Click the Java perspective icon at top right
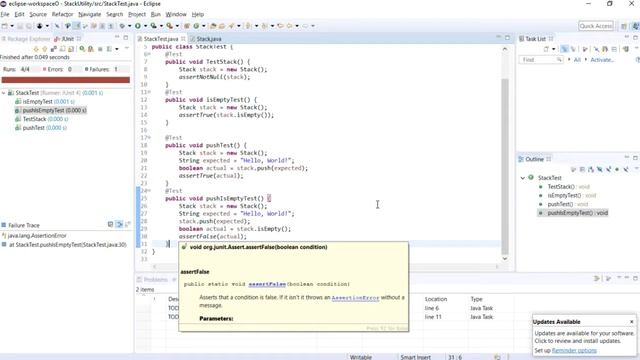640x360 pixels. tap(635, 26)
